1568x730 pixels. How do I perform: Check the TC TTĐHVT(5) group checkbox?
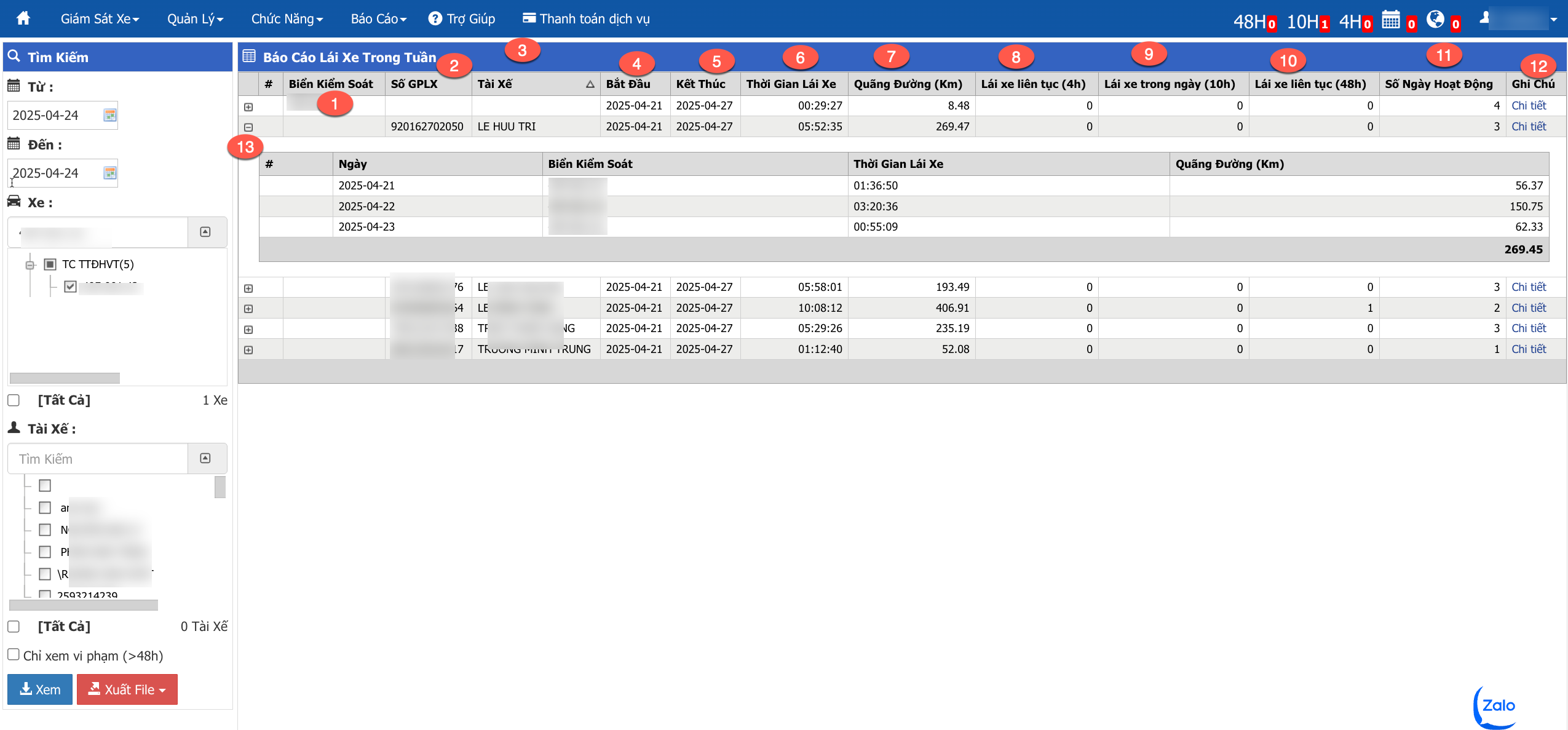50,264
